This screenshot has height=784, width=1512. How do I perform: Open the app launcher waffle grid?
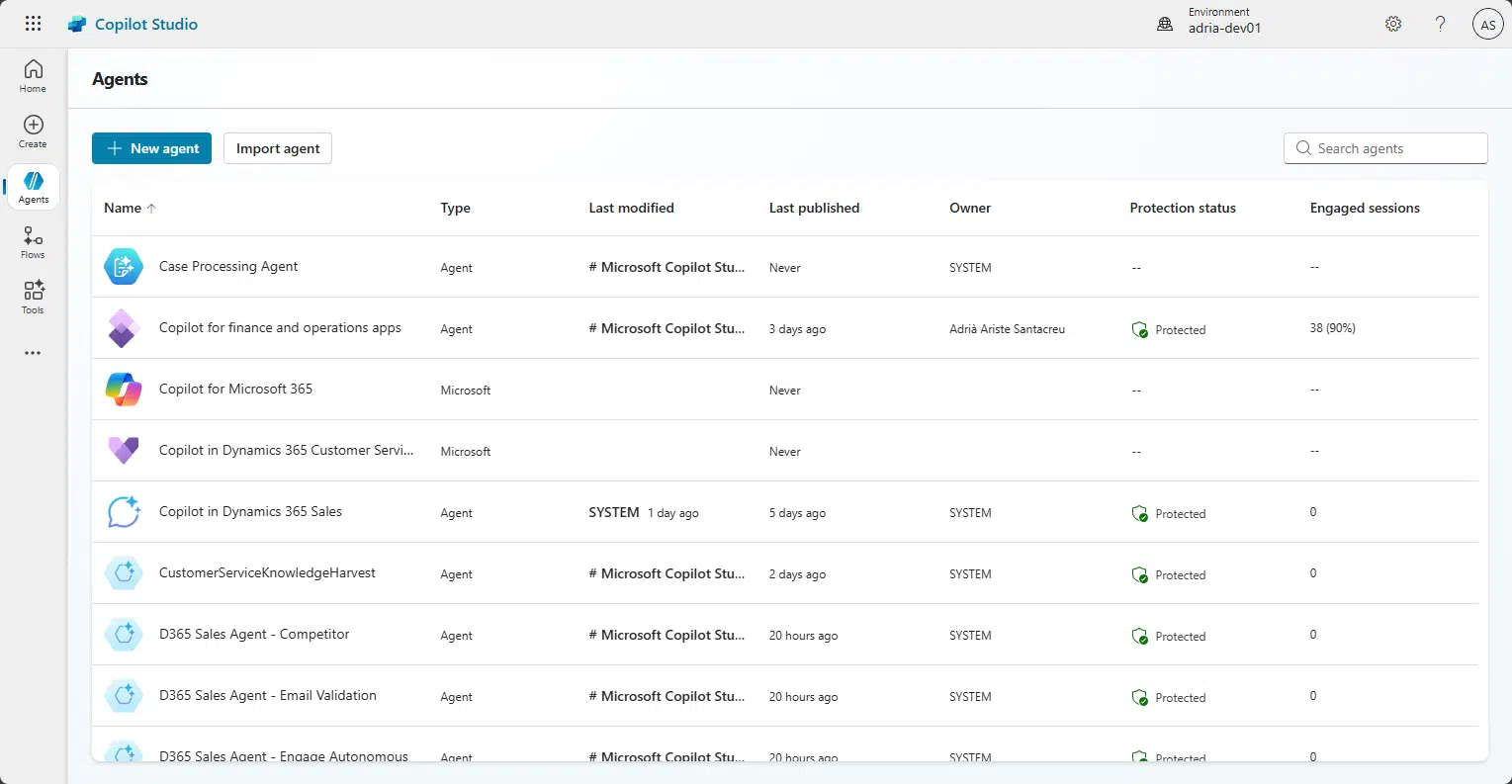(x=33, y=24)
